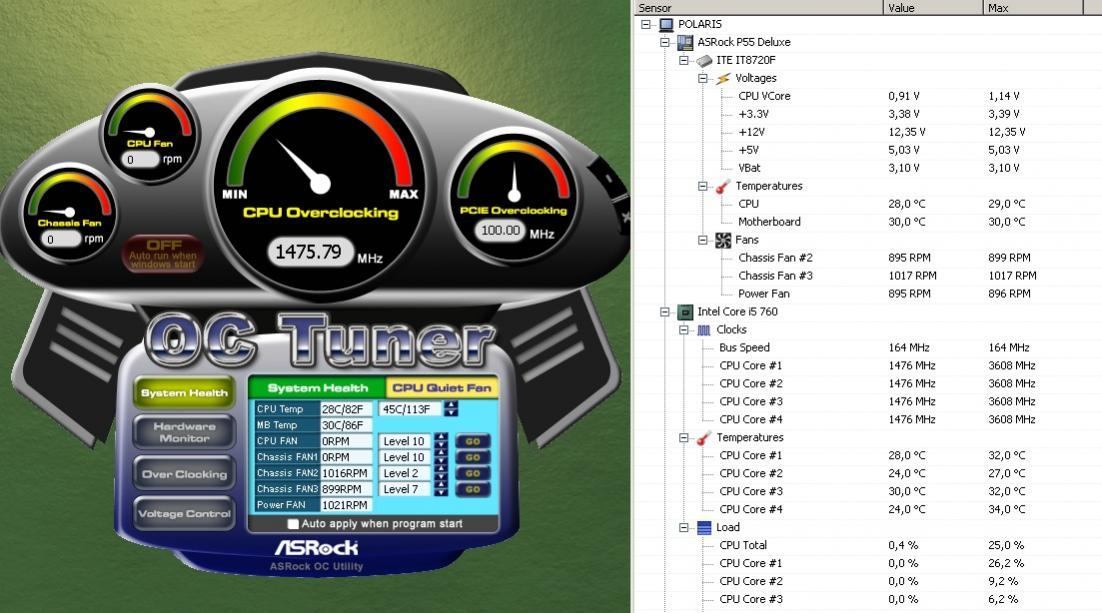This screenshot has width=1102, height=613.
Task: Click the Level 2 field for Chassis FAN2
Action: (x=406, y=474)
